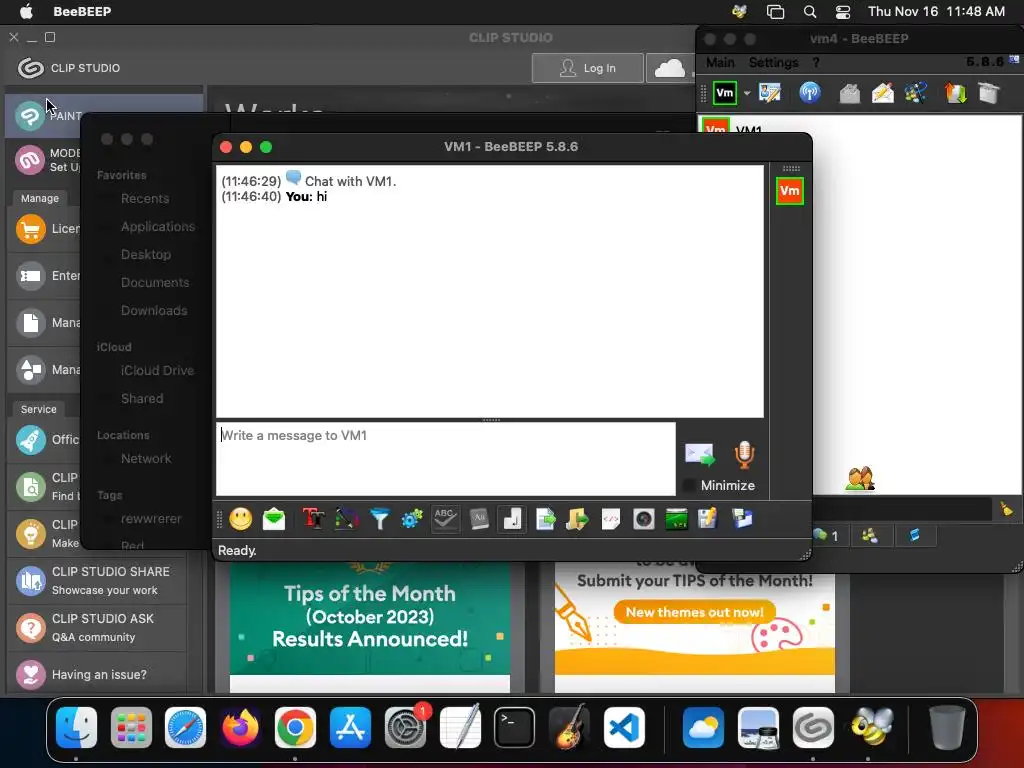Select Network in the Finder sidebar
This screenshot has height=768, width=1024.
coord(146,459)
